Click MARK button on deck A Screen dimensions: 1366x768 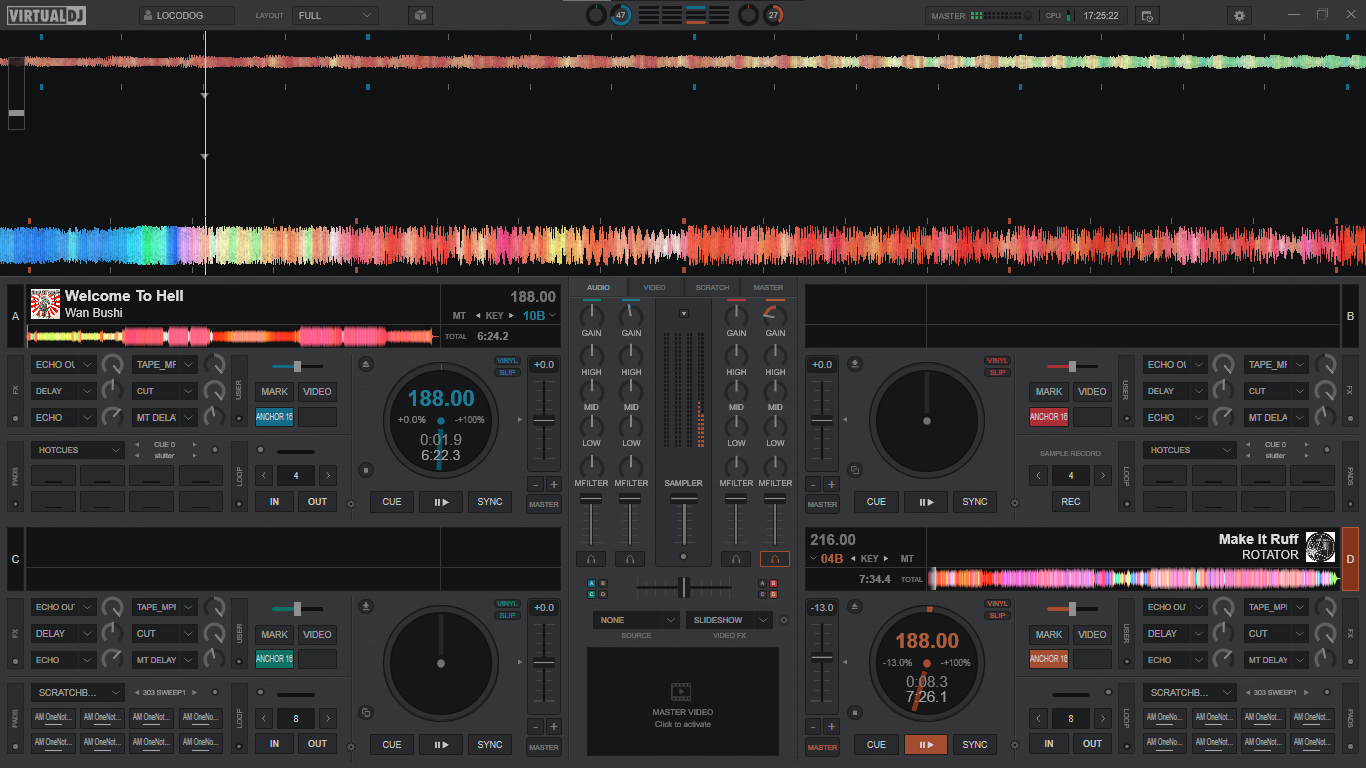pyautogui.click(x=274, y=392)
